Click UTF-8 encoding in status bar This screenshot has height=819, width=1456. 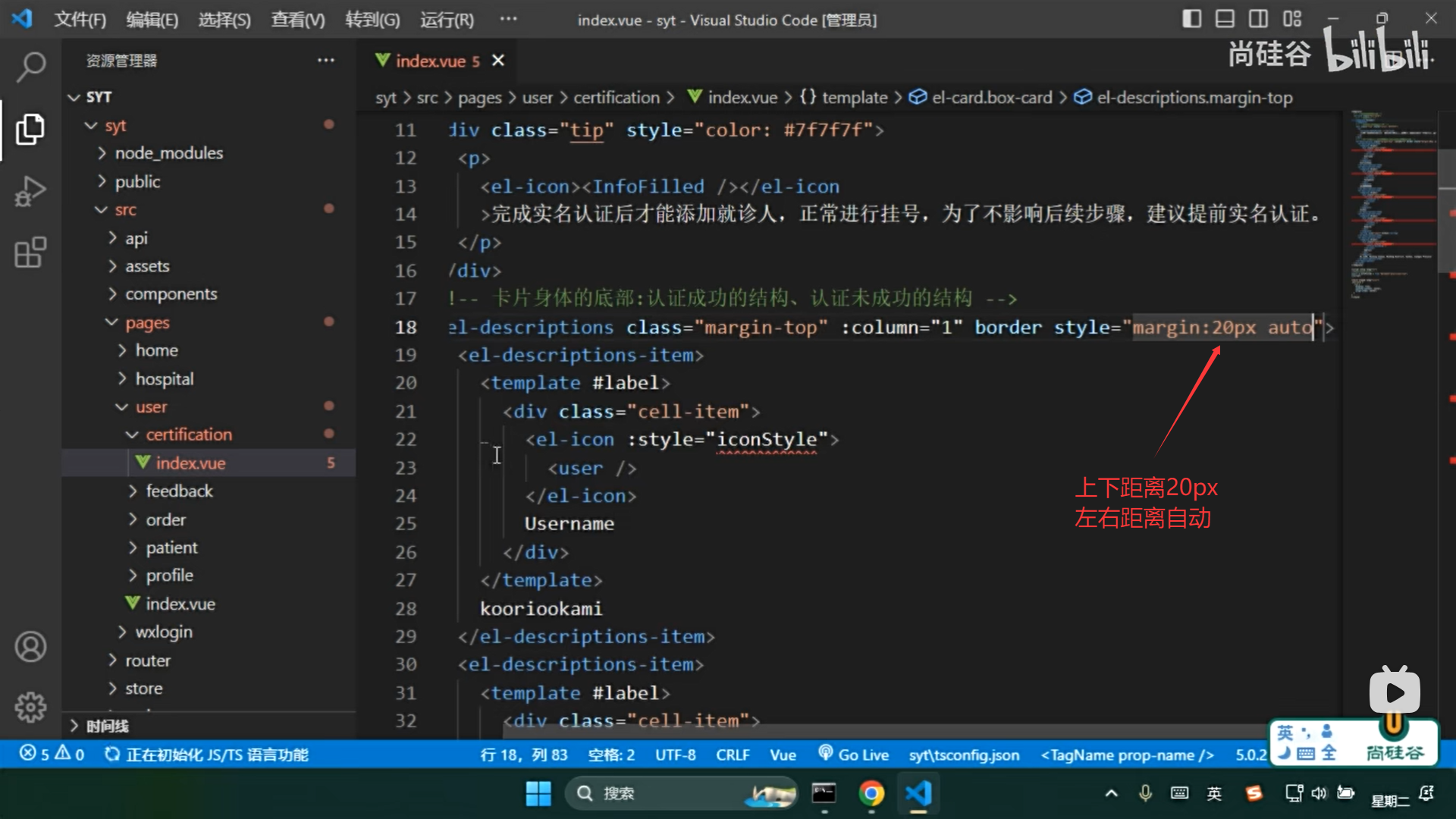point(675,755)
